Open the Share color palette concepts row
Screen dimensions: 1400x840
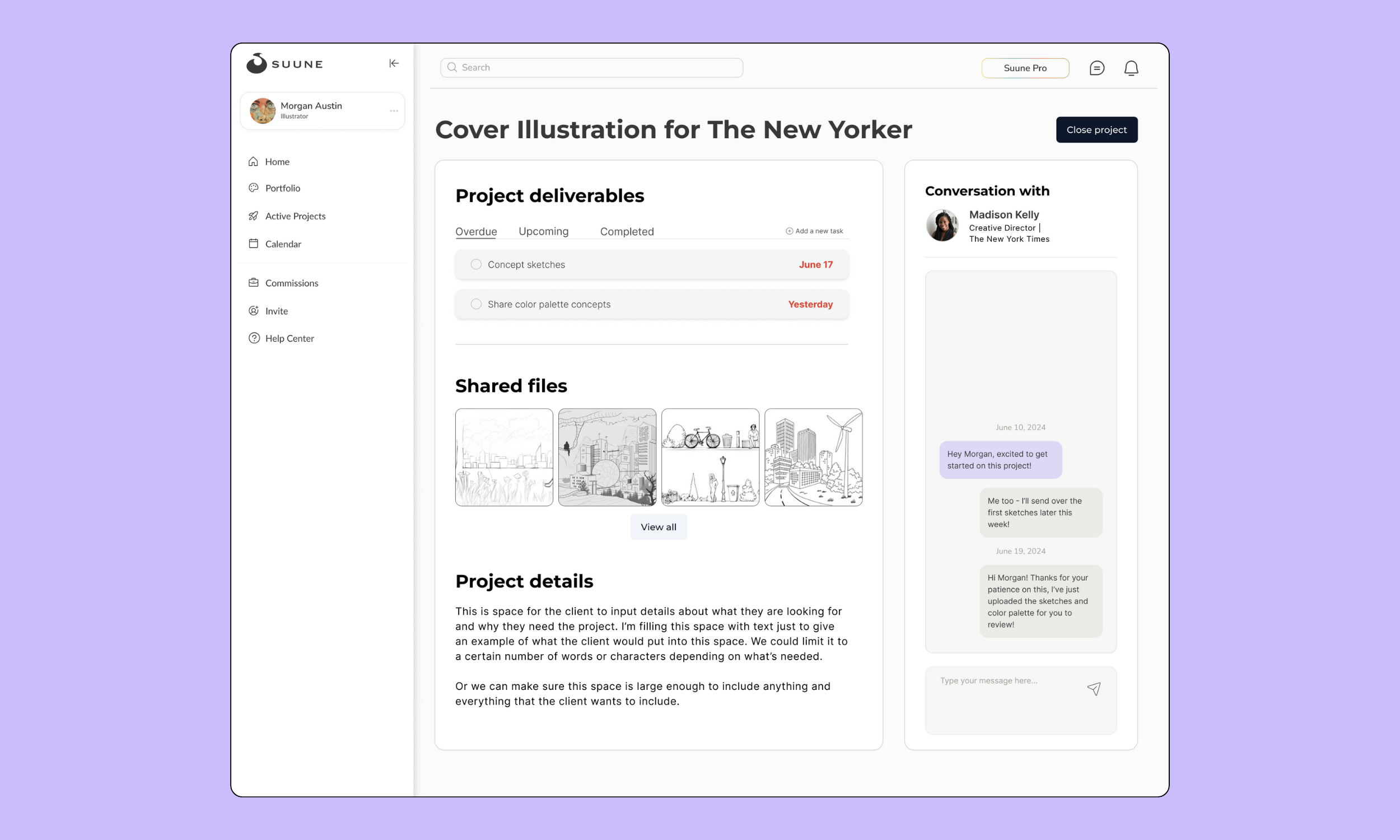(x=651, y=304)
